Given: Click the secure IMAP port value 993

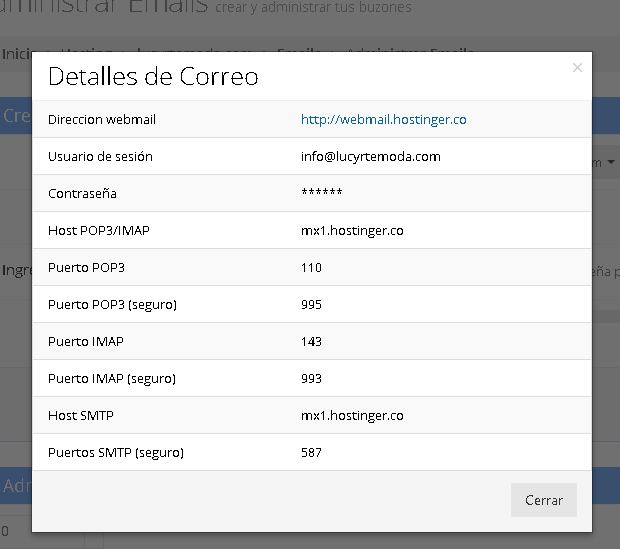Looking at the screenshot, I should pos(311,379).
